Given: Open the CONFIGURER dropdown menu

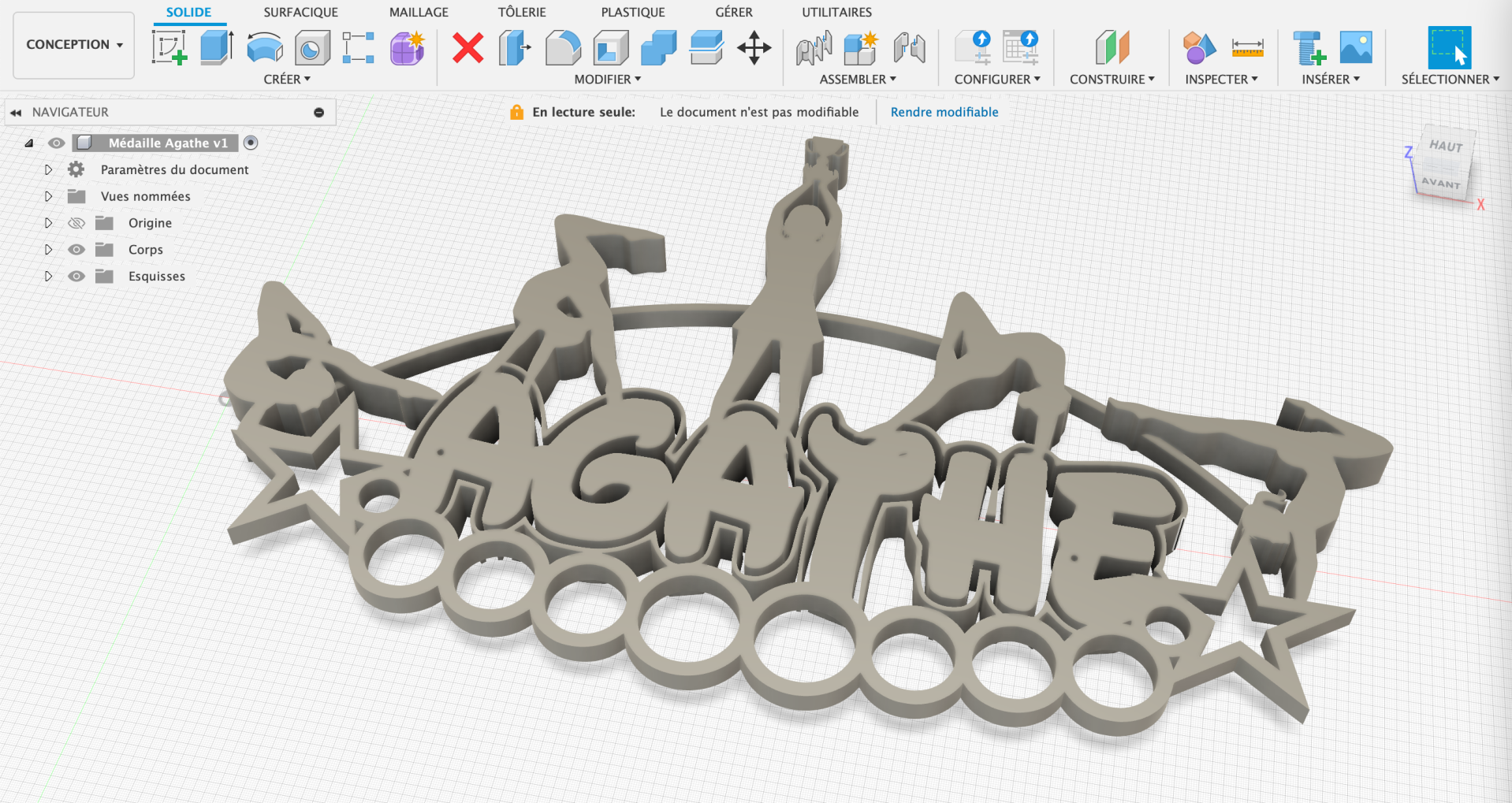Looking at the screenshot, I should (x=997, y=80).
